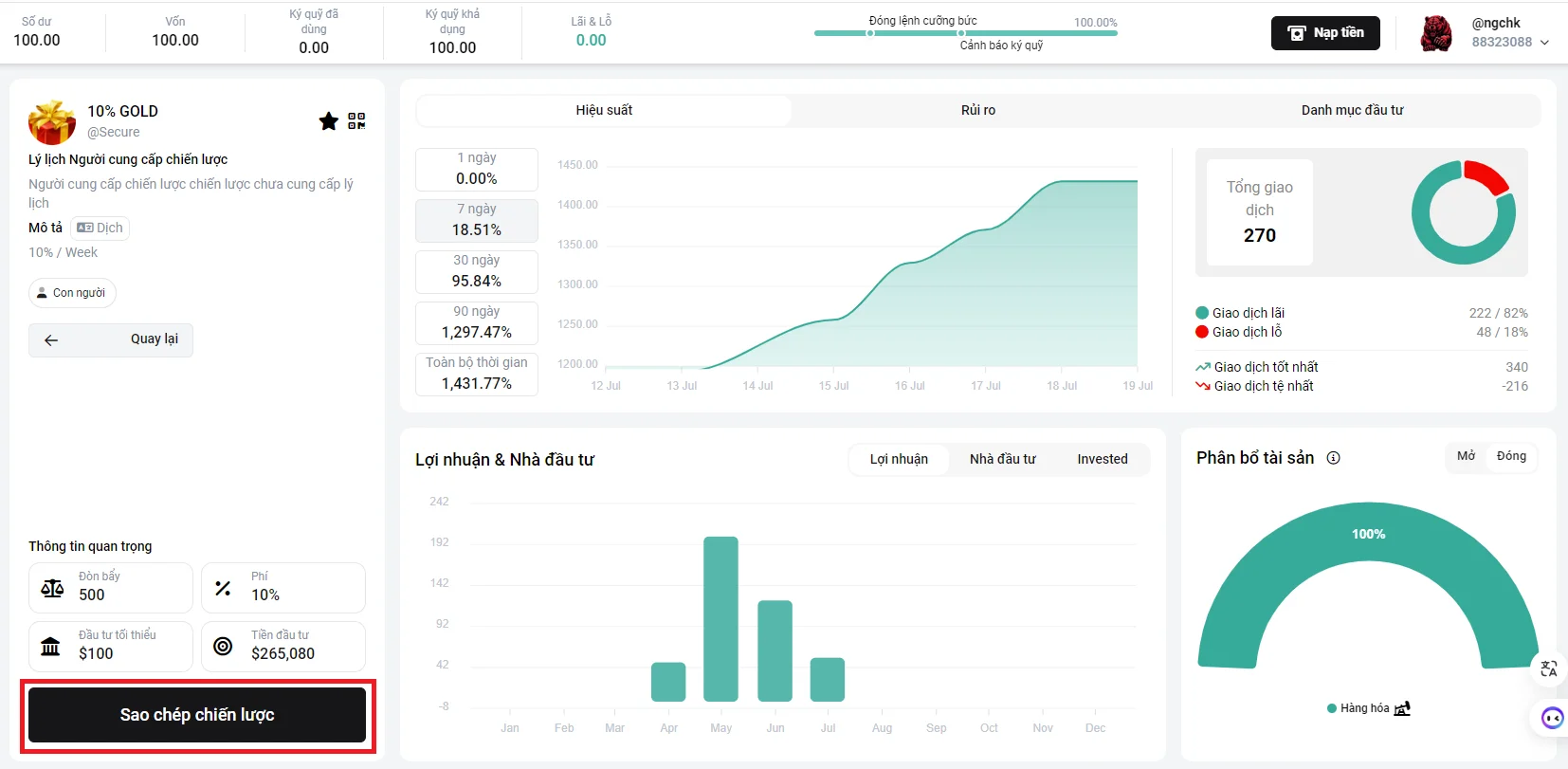Select the Lợi nhuận chart toggle
Image resolution: width=1568 pixels, height=769 pixels.
pyautogui.click(x=899, y=459)
